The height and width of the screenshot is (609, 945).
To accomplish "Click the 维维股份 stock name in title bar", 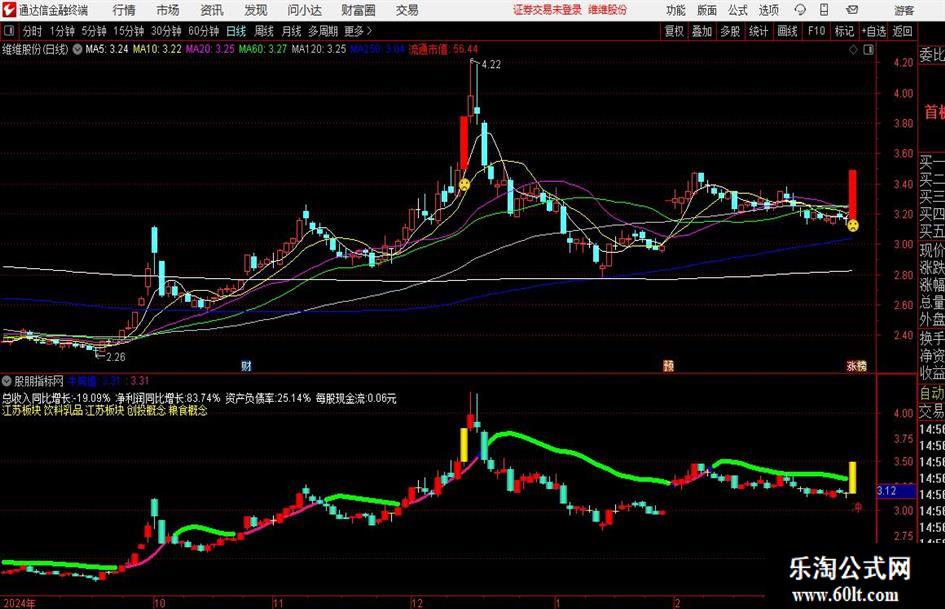I will pos(608,10).
